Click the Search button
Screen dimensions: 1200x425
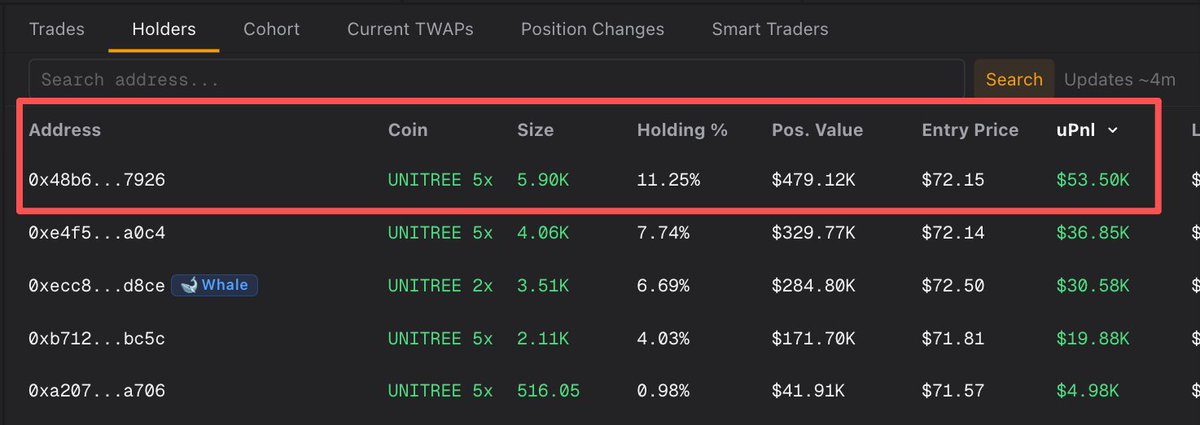[1014, 80]
